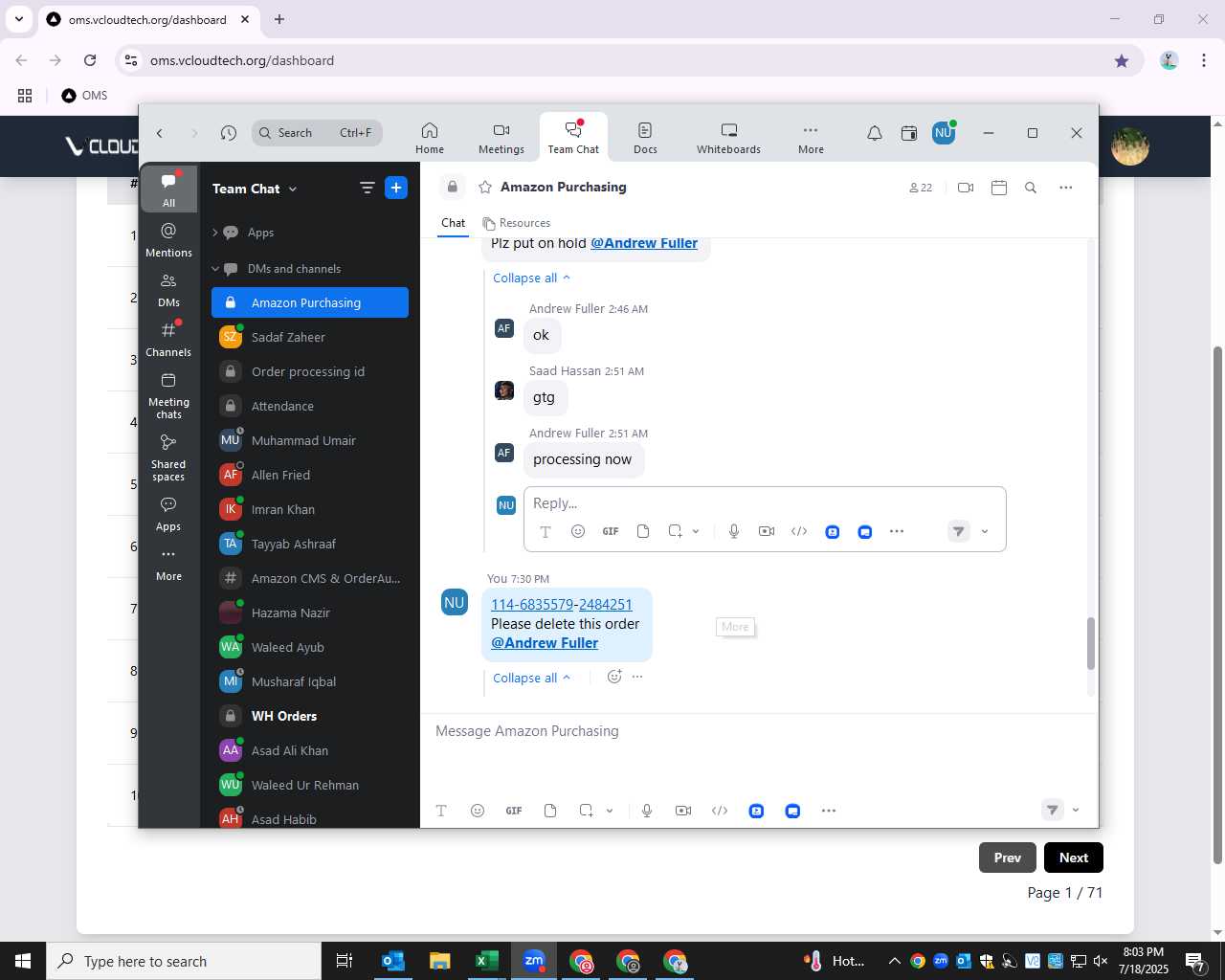
Task: Collapse all replies under delete order message
Action: pyautogui.click(x=531, y=678)
